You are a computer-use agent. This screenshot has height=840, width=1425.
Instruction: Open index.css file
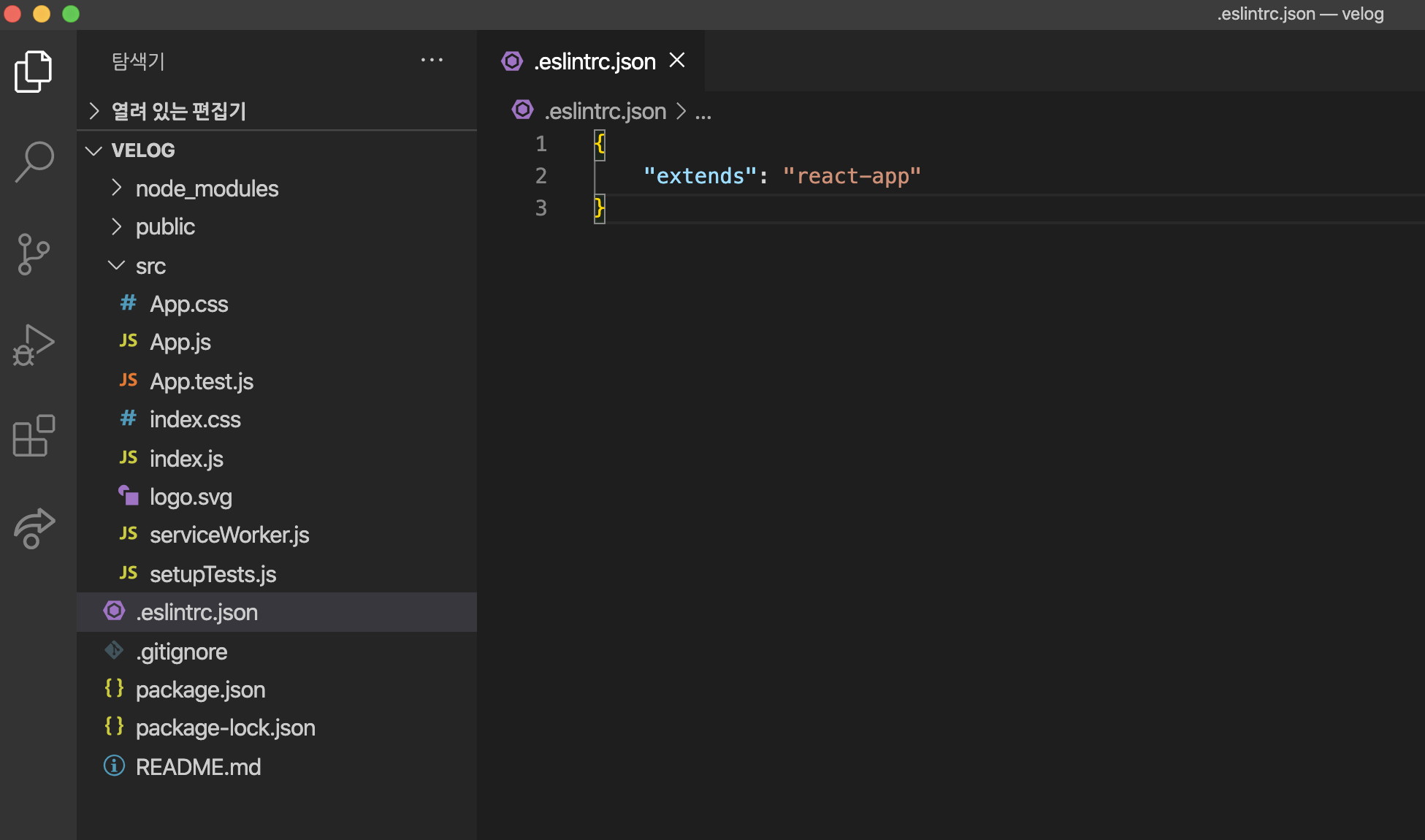(x=277, y=419)
